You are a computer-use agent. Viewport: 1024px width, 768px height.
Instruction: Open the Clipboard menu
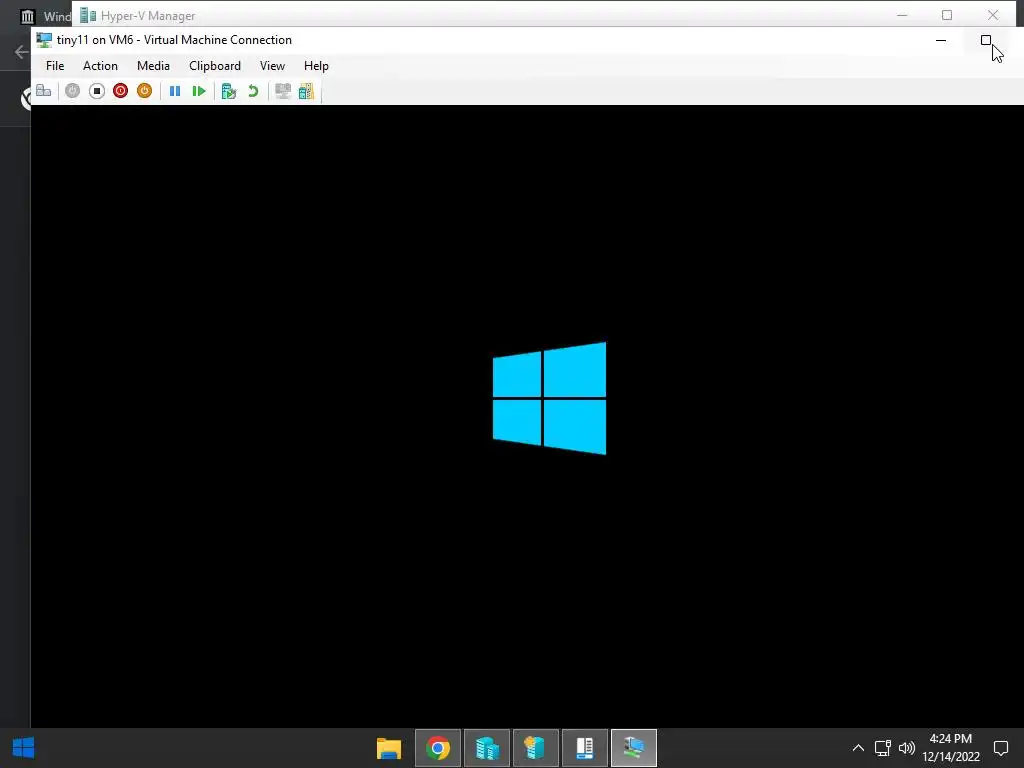tap(215, 66)
